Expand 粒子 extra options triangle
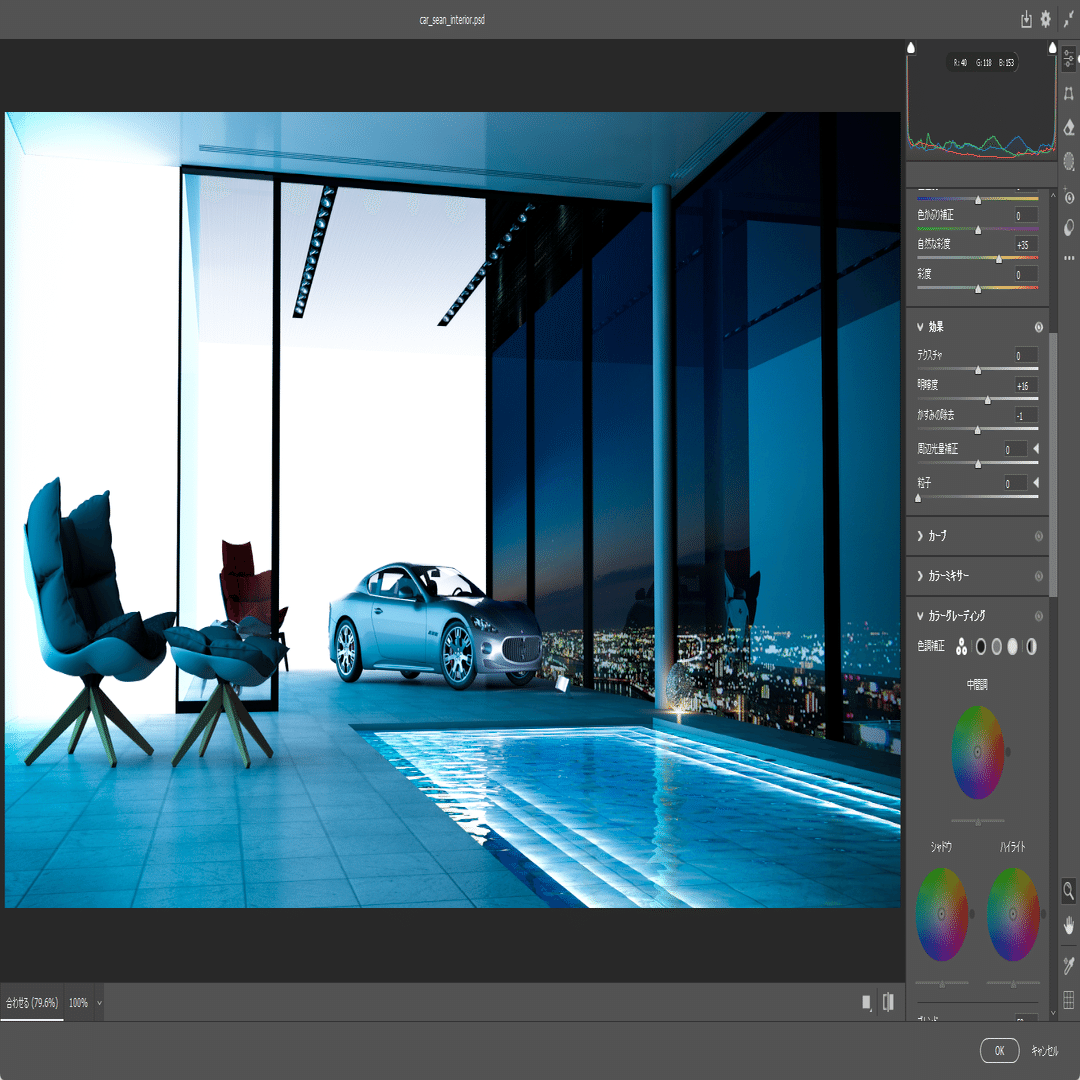The image size is (1080, 1080). click(1036, 483)
